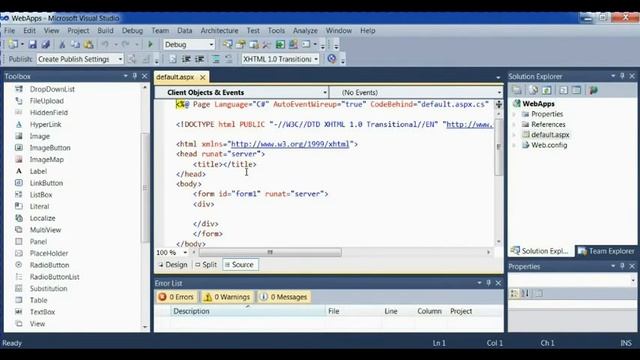The image size is (640, 360).
Task: Switch to the Team Explorer tab
Action: coord(606,251)
